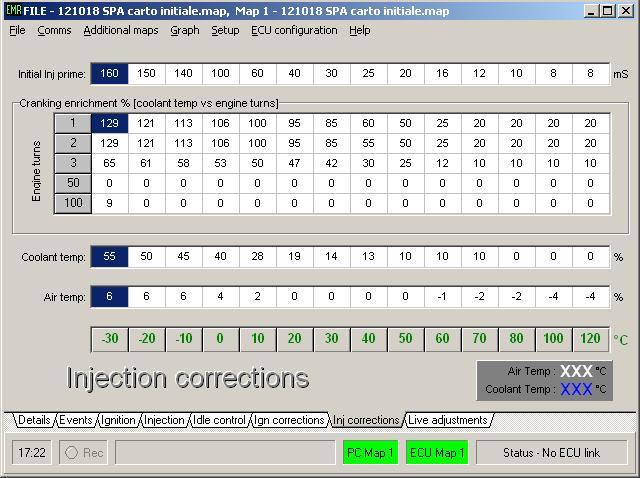Switch to the Details tab
The height and width of the screenshot is (478, 640).
tap(34, 420)
